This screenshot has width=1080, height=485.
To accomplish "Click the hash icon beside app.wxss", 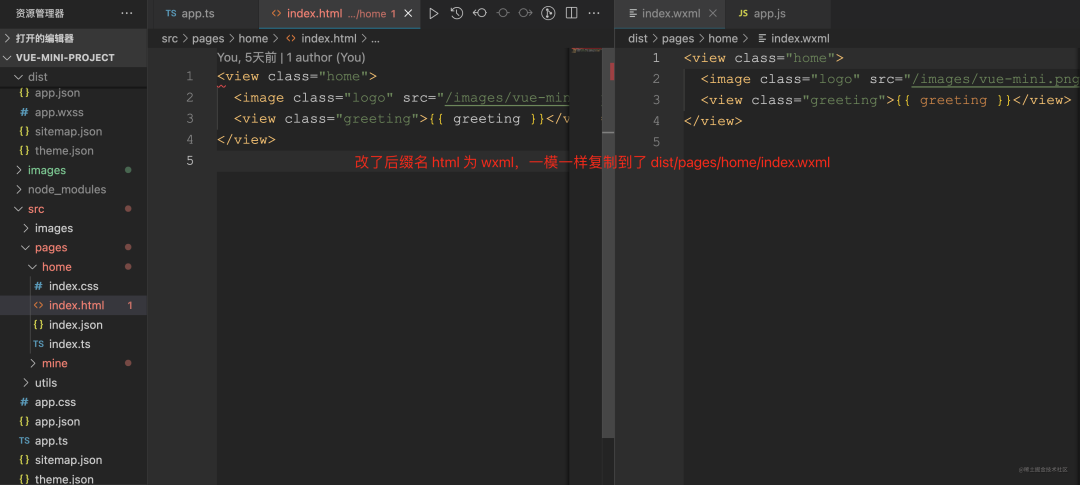I will (24, 112).
